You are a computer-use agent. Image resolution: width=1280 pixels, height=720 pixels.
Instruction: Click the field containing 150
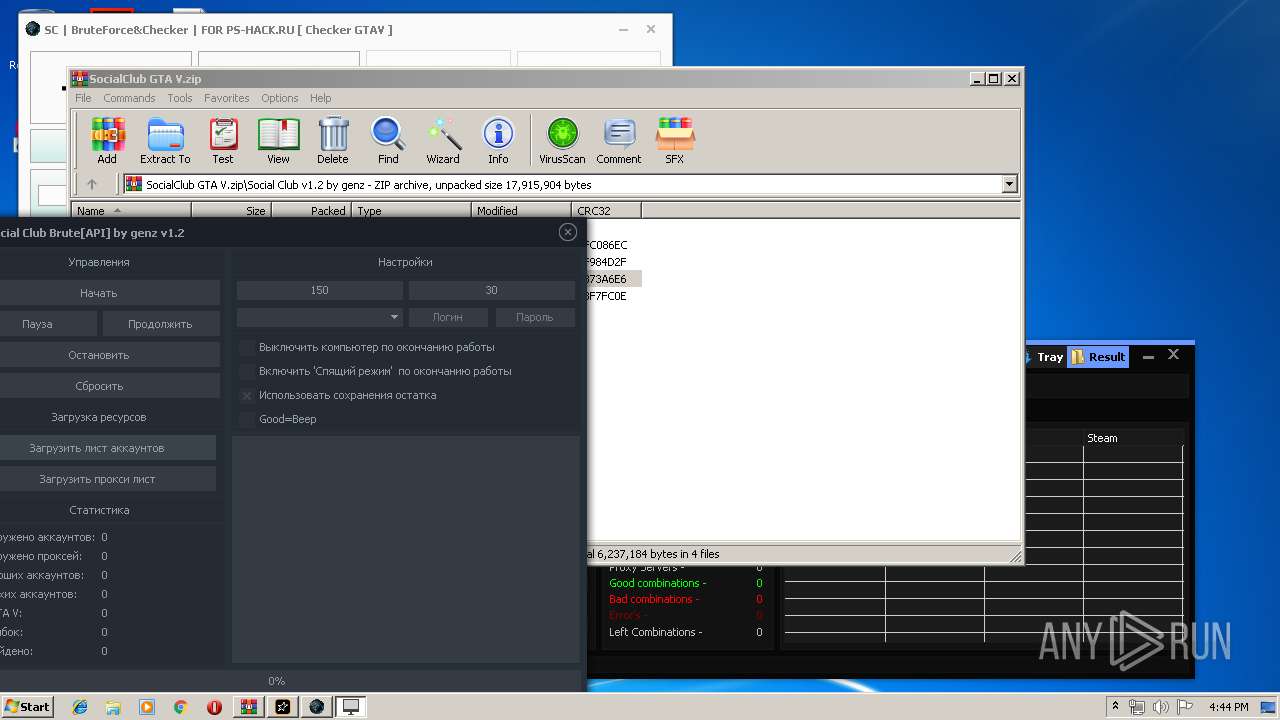coord(320,290)
